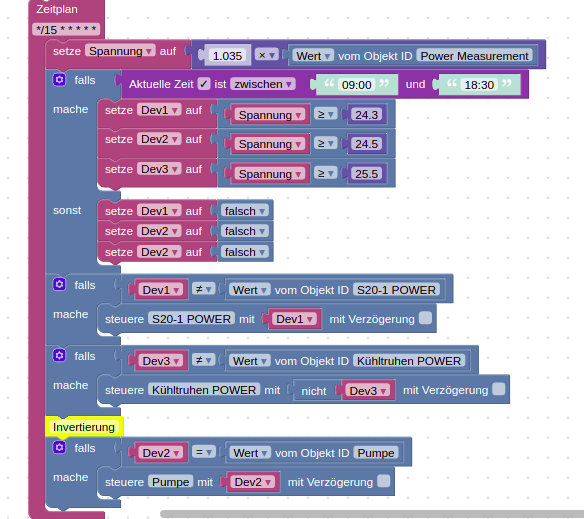This screenshot has width=584, height=519.
Task: Open gear mutator on Dev1 falls block
Action: 59,284
